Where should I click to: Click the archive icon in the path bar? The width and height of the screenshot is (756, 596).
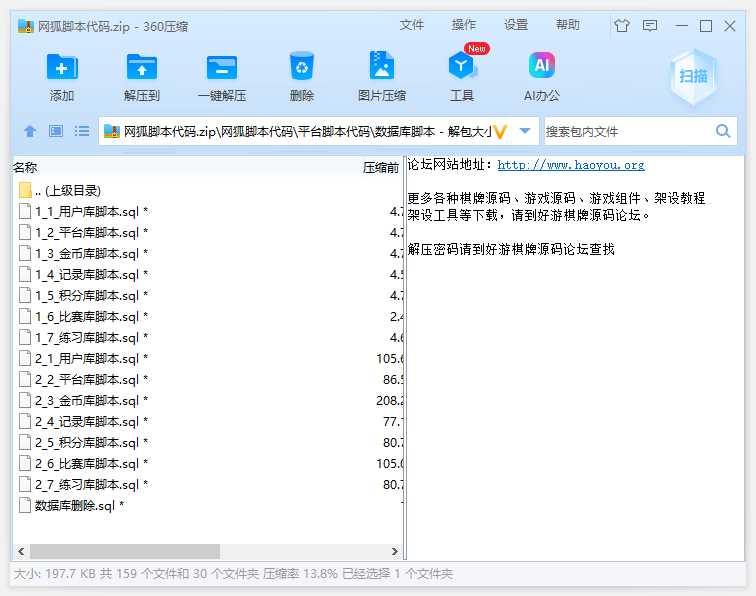(111, 131)
